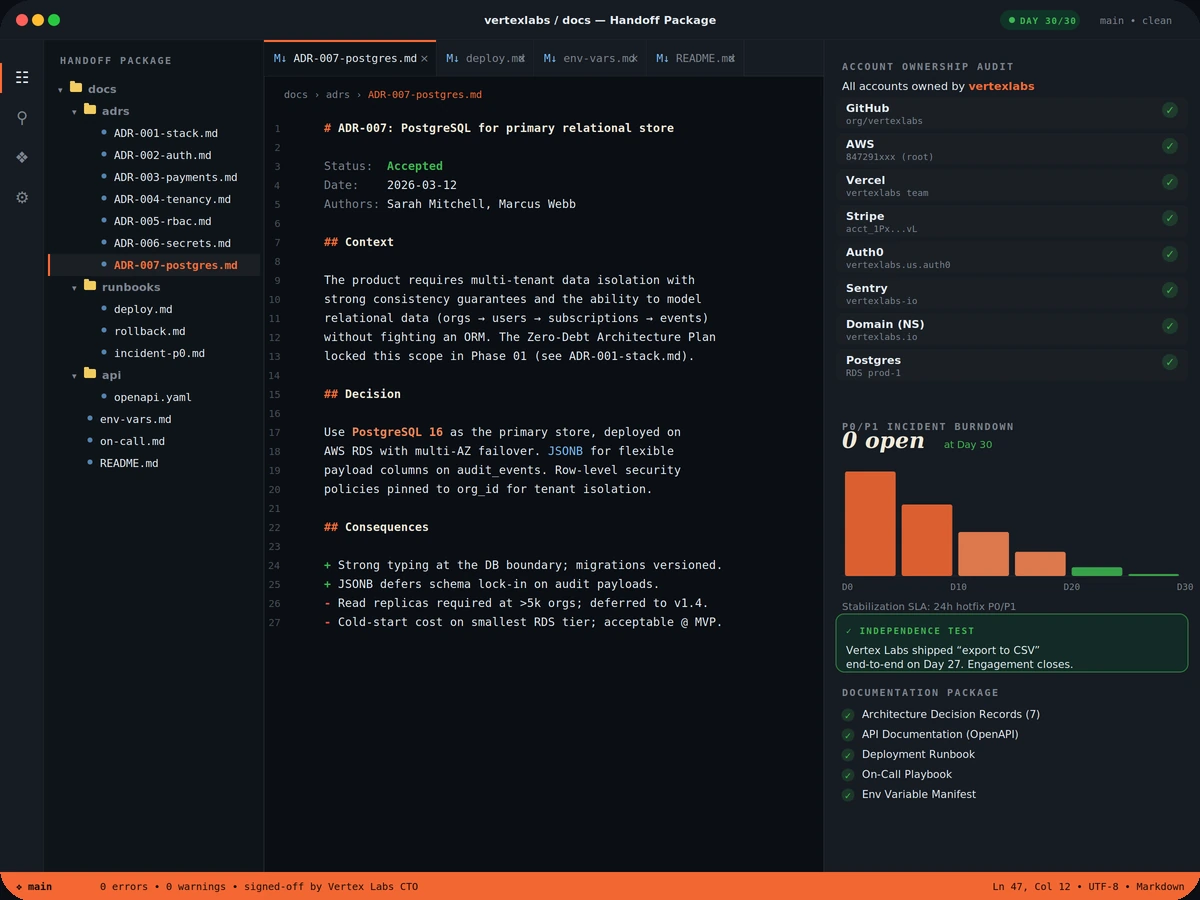Open openapi.yaml in api folder
Image resolution: width=1200 pixels, height=900 pixels.
154,397
